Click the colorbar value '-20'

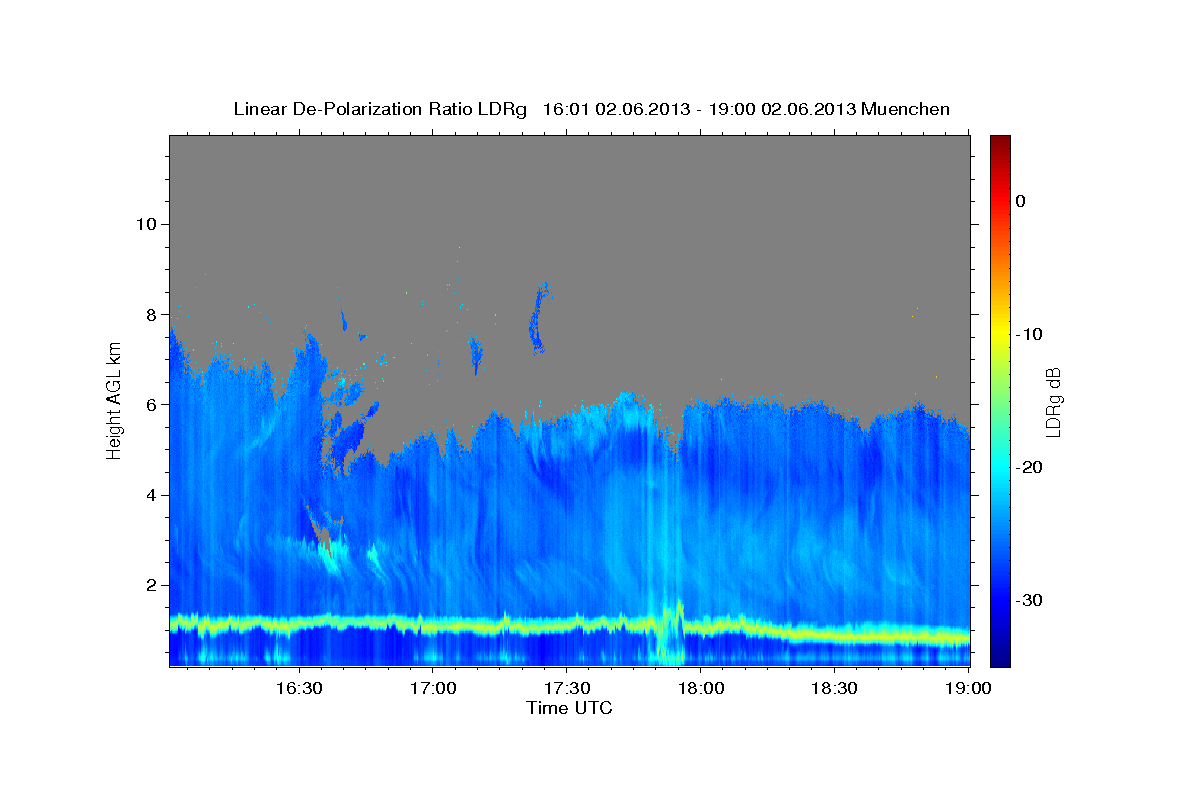[x=1029, y=467]
